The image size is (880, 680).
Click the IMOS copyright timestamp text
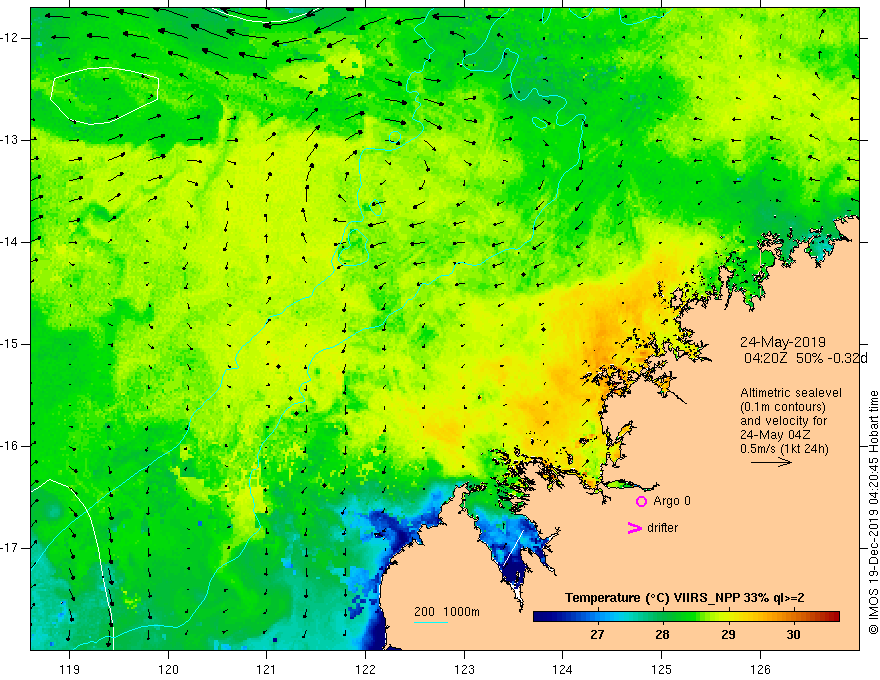[873, 513]
